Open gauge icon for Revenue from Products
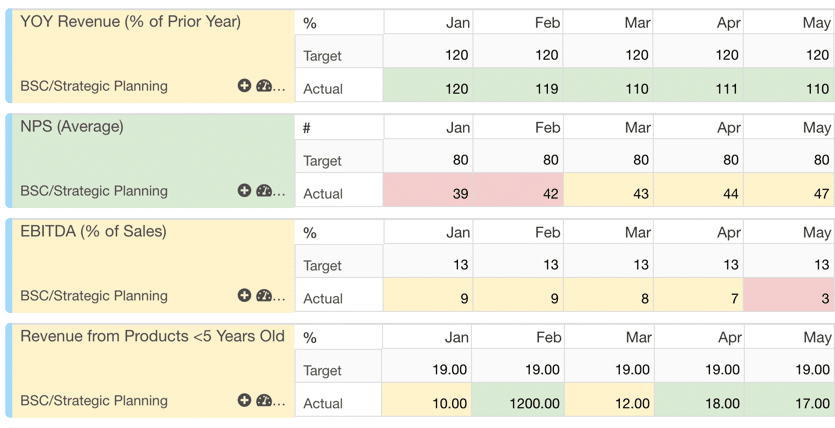Viewport: 835px width, 428px height. tap(264, 400)
